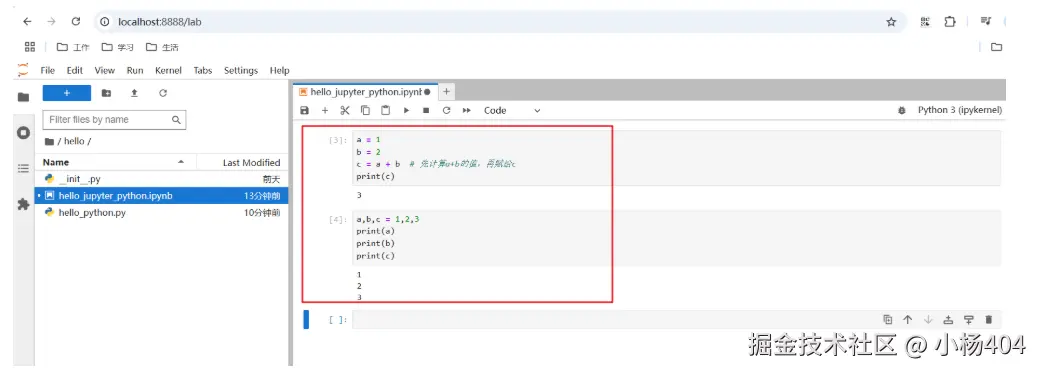Paste cell from clipboard
The width and height of the screenshot is (1039, 372).
tap(386, 111)
